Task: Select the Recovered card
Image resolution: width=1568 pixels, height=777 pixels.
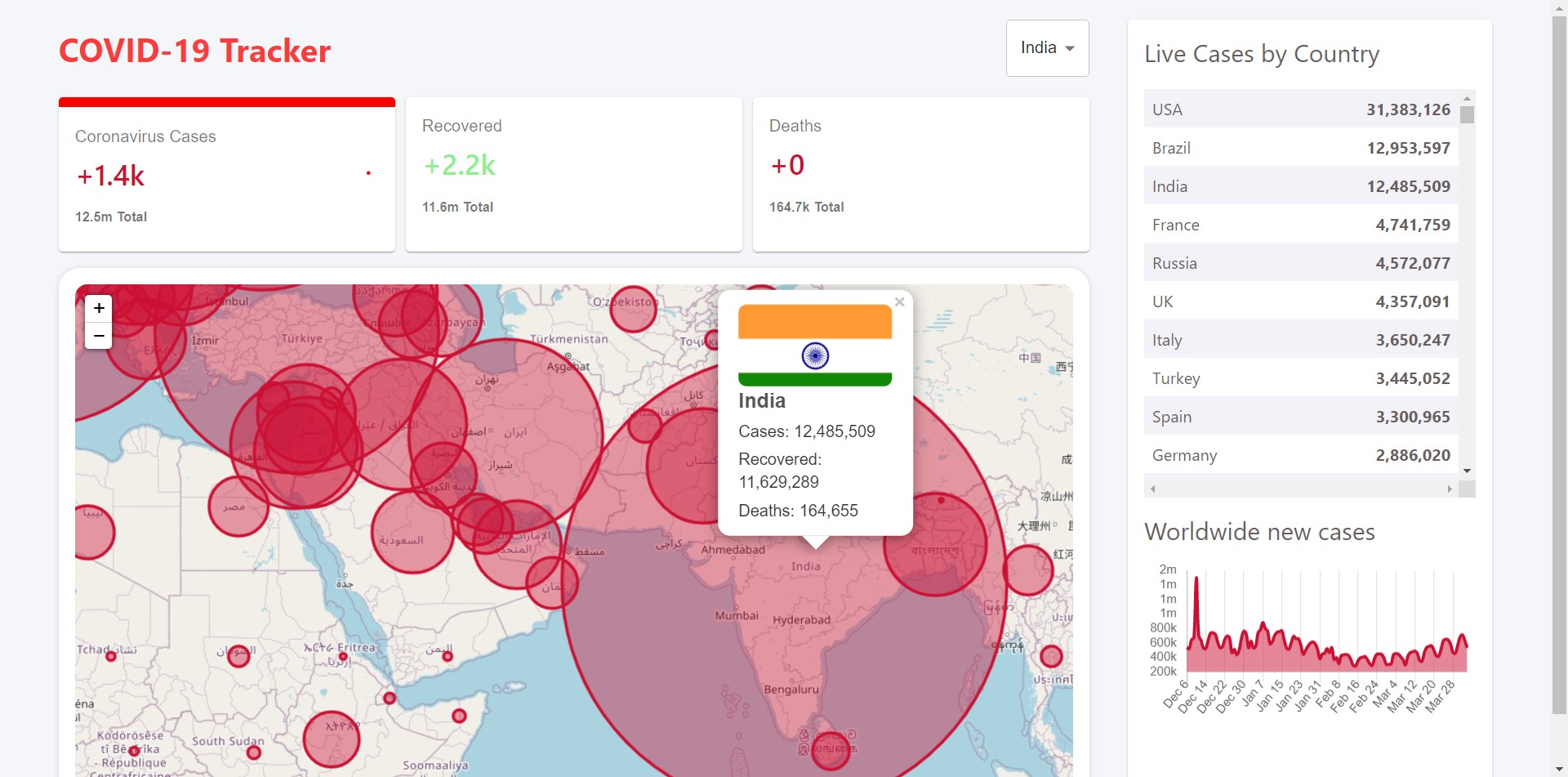Action: pos(574,175)
